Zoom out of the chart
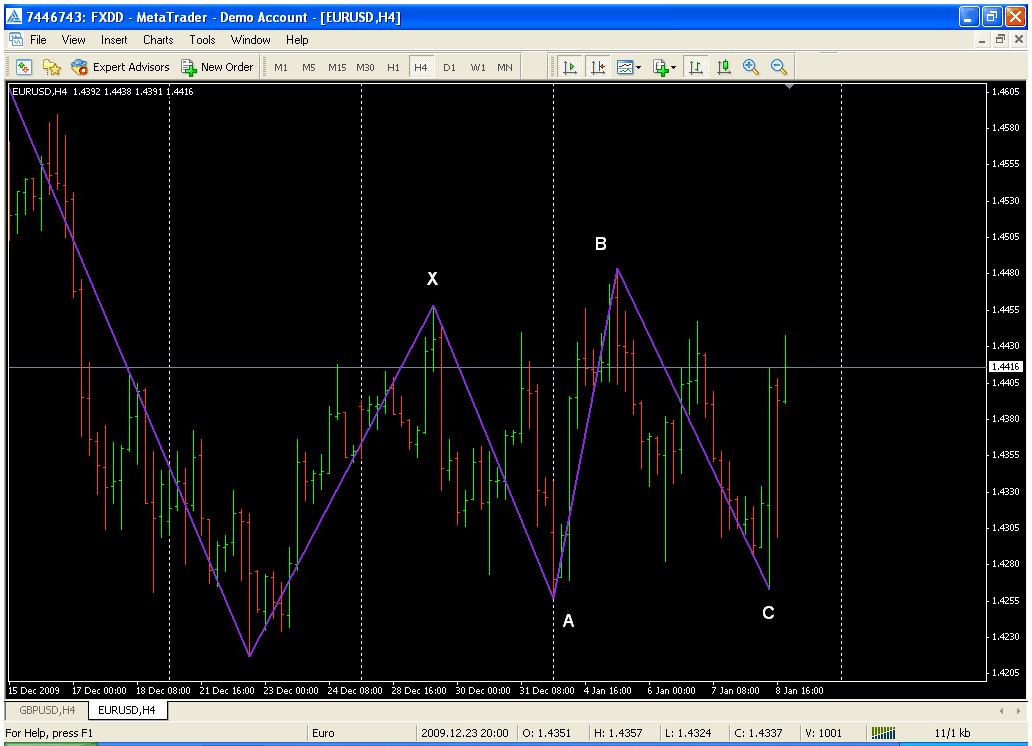This screenshot has height=746, width=1032. (x=779, y=67)
